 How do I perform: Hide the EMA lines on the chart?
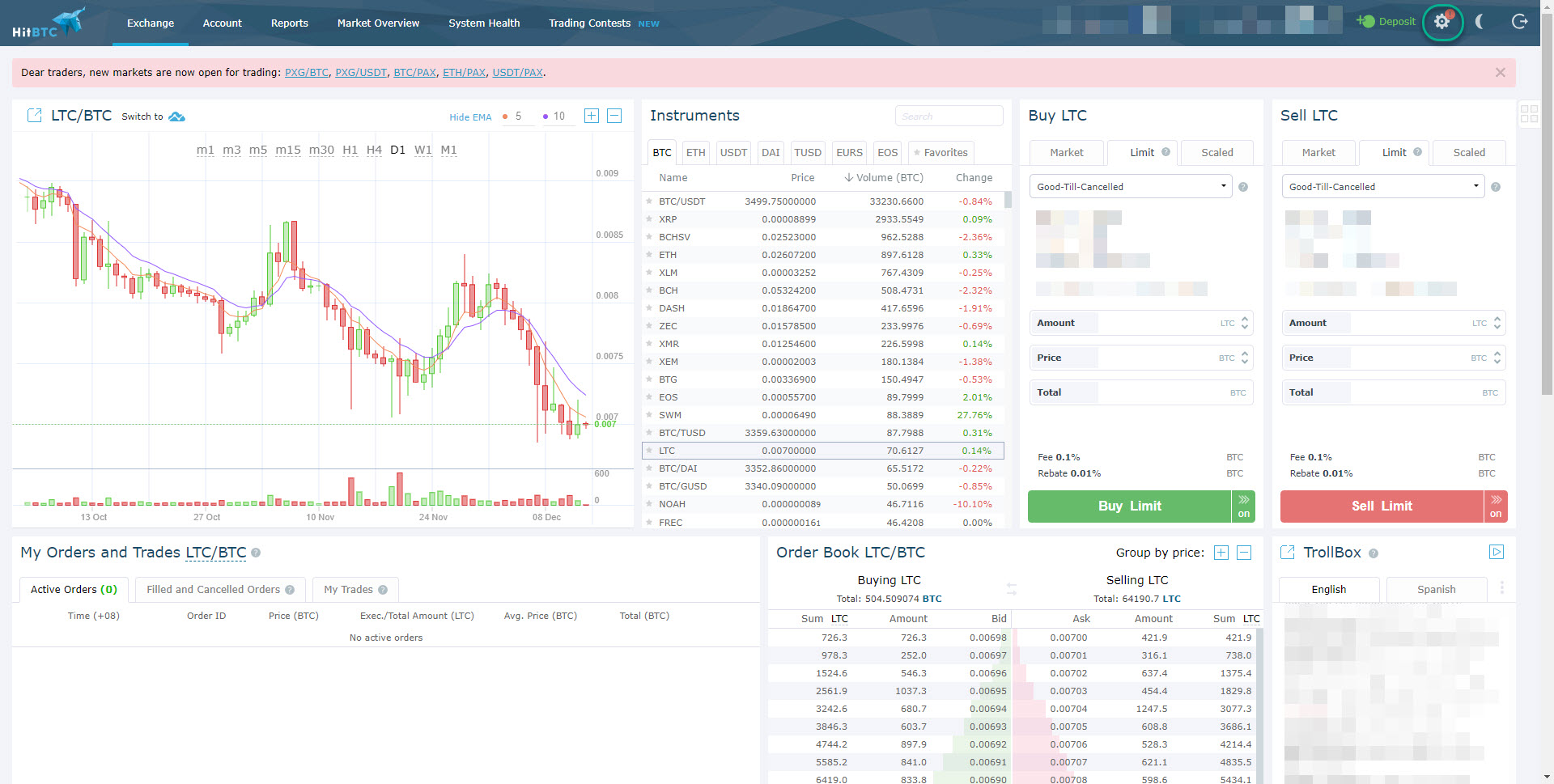coord(469,117)
